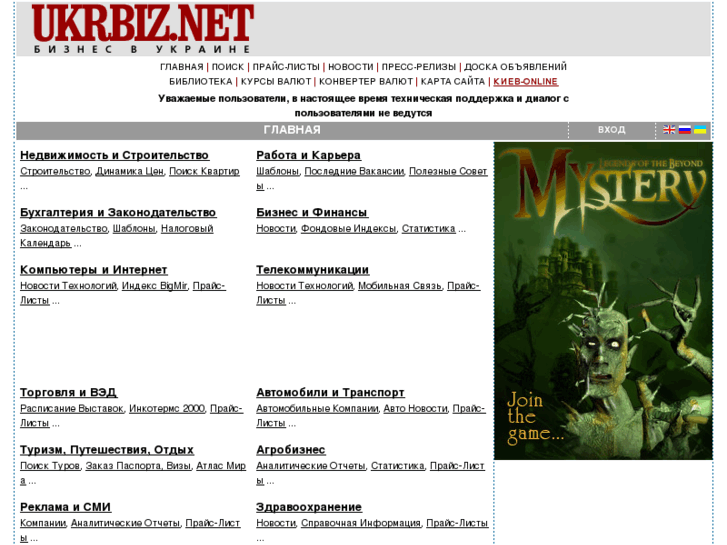This screenshot has width=727, height=545.
Task: Open the Фондовые Индексы link
Action: tap(349, 229)
